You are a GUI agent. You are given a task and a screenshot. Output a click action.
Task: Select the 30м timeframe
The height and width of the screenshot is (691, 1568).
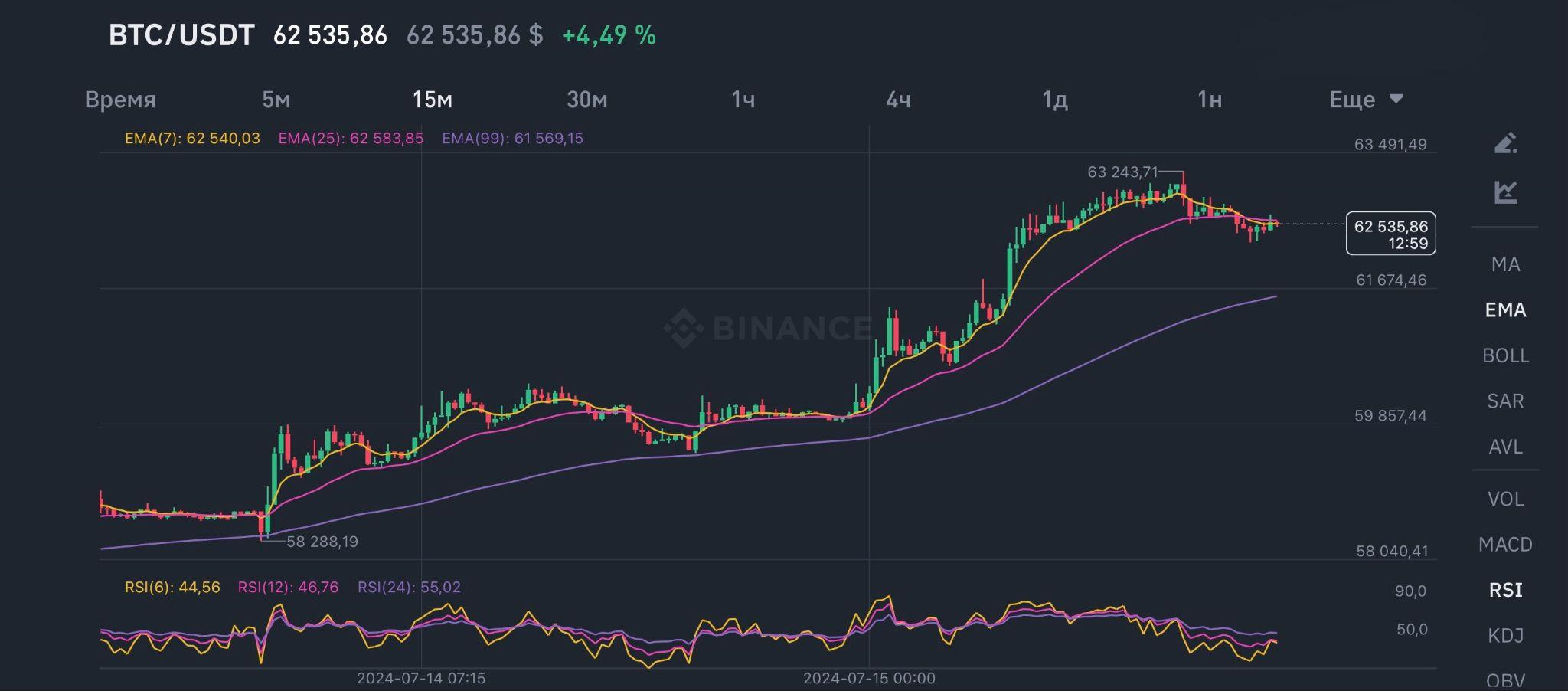coord(587,100)
